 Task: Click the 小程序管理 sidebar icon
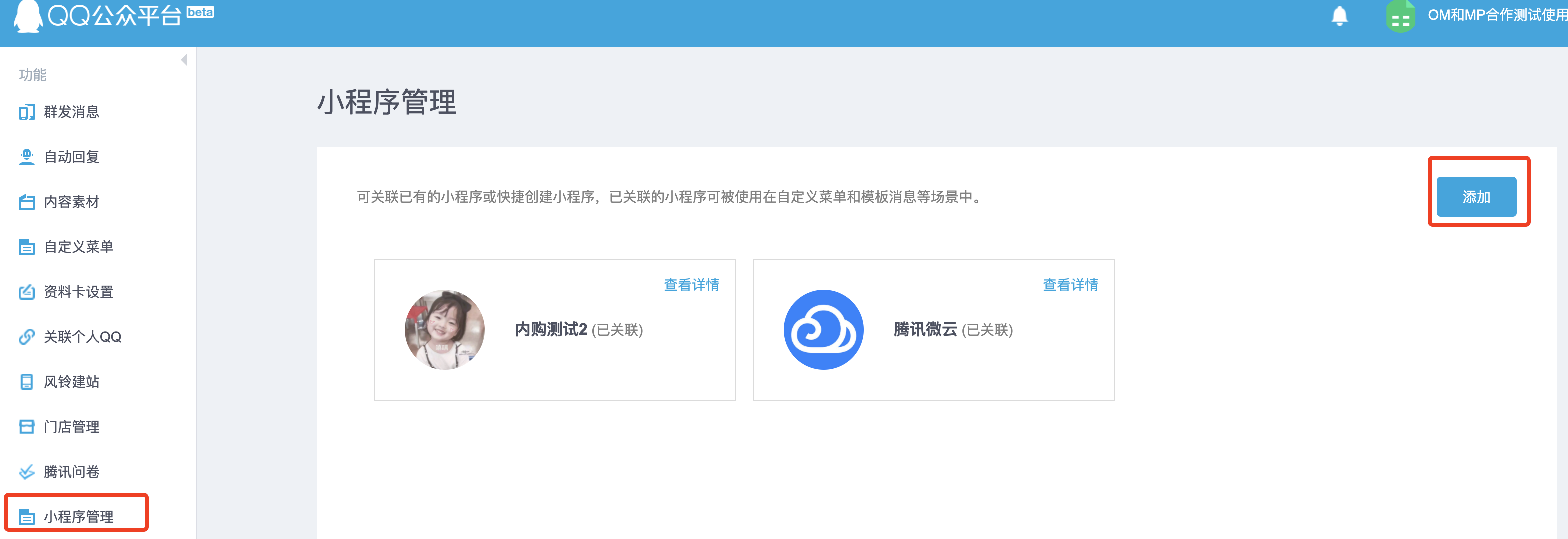point(27,517)
